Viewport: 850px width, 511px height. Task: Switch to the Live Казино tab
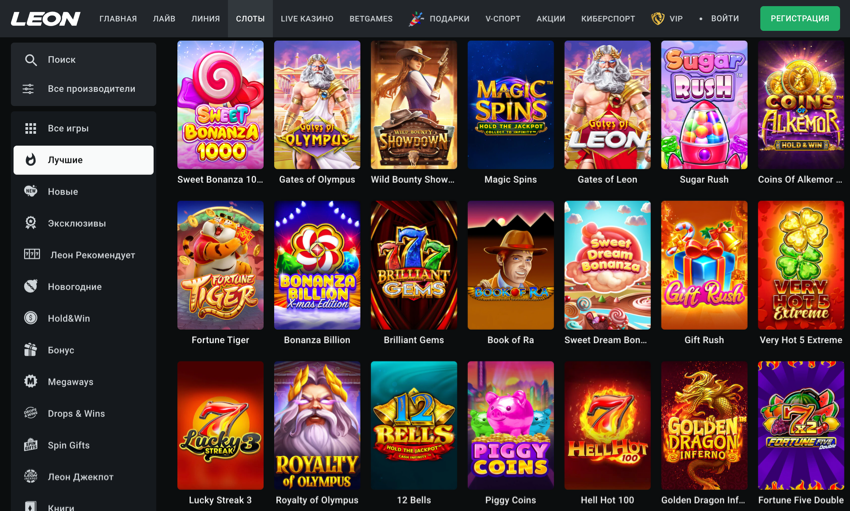(307, 18)
